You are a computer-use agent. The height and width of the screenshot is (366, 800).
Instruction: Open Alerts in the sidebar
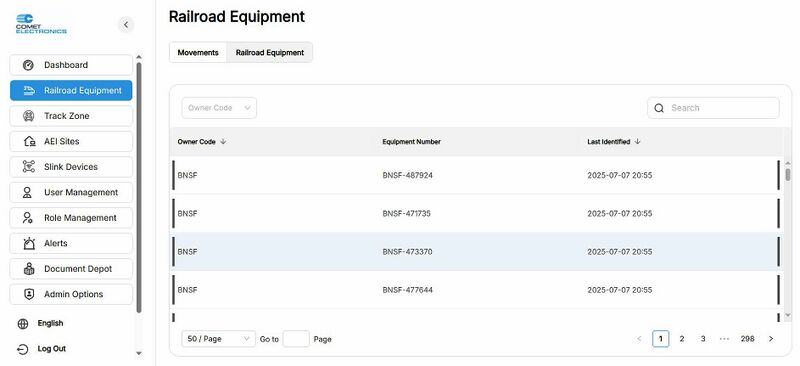71,243
